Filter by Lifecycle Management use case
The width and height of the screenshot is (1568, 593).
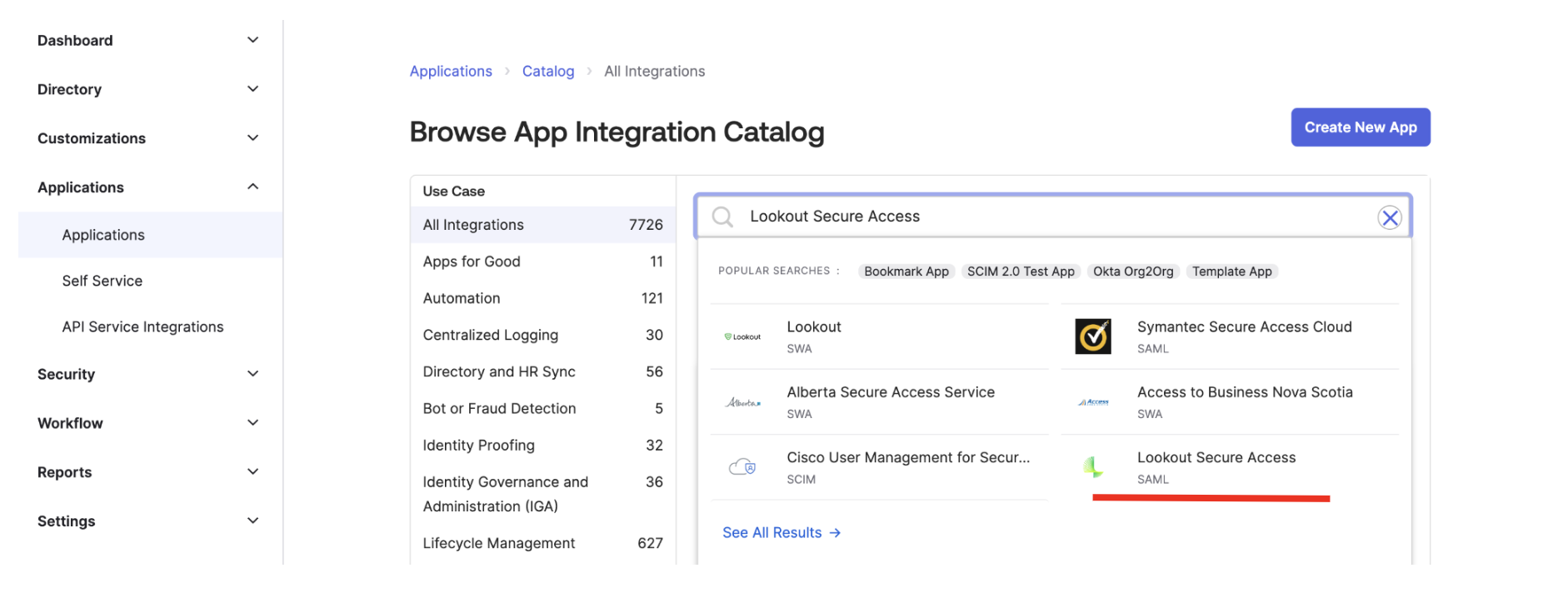[x=542, y=543]
